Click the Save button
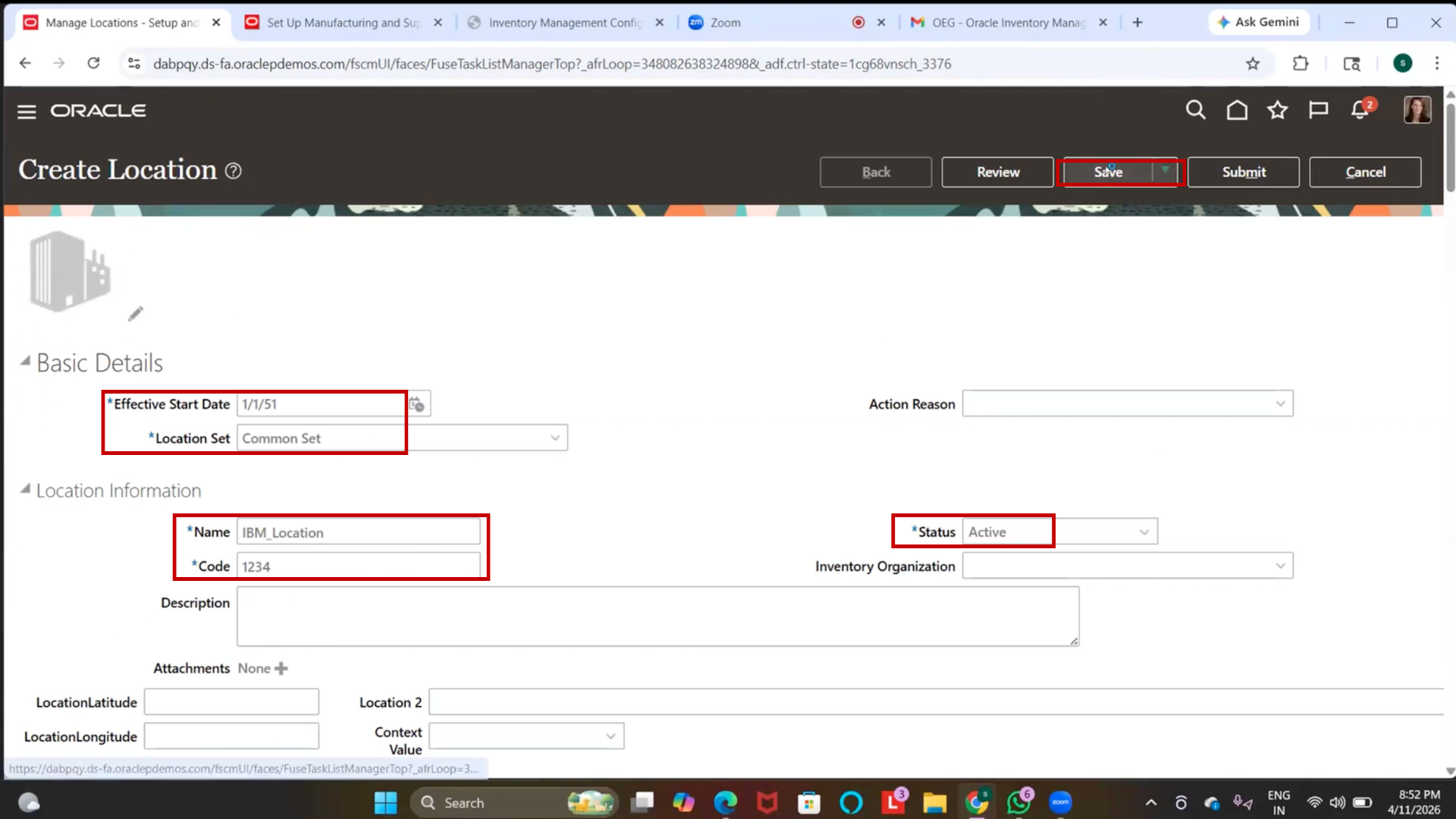 (x=1108, y=172)
